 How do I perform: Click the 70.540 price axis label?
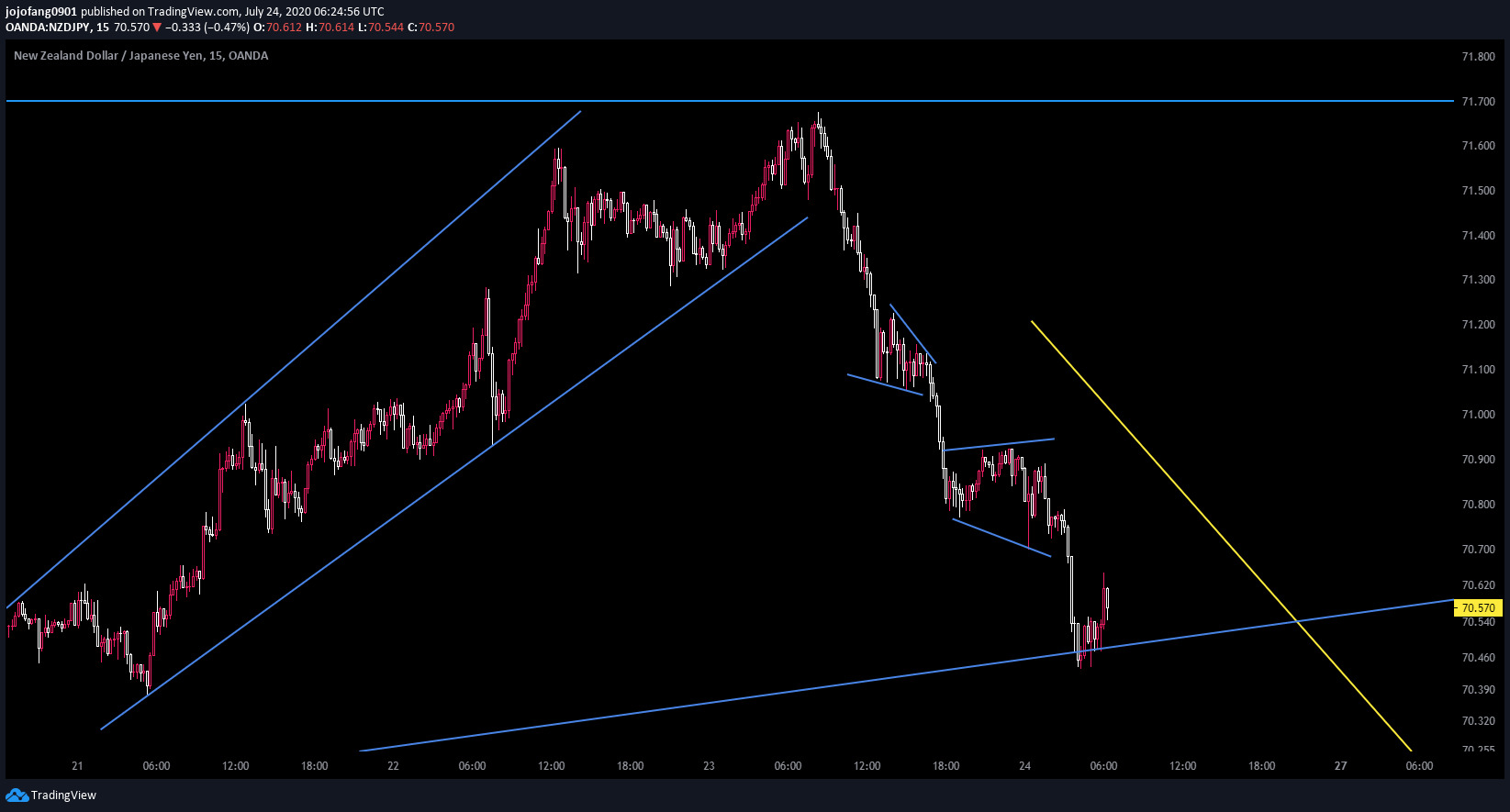tap(1478, 622)
